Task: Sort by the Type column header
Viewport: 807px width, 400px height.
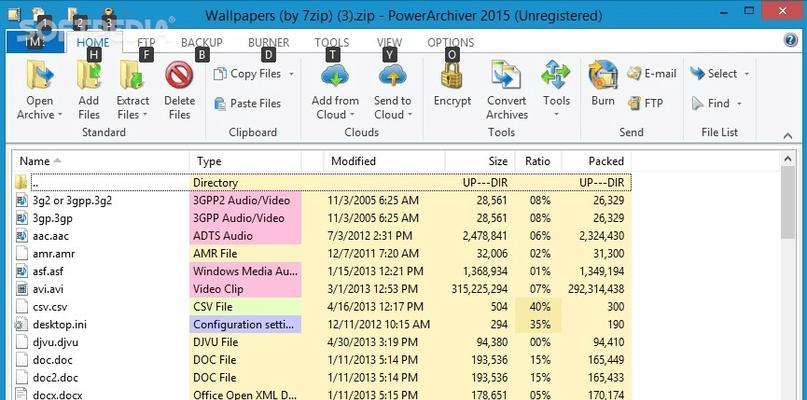Action: 245,161
